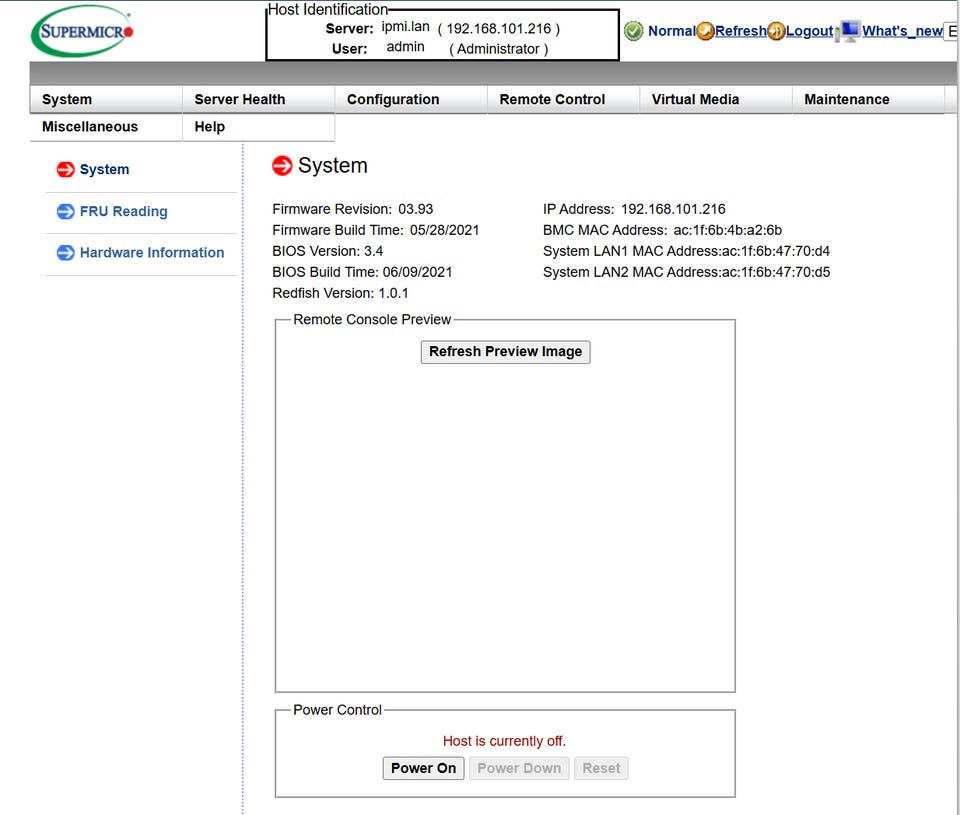Open the Server Health menu

click(x=258, y=99)
